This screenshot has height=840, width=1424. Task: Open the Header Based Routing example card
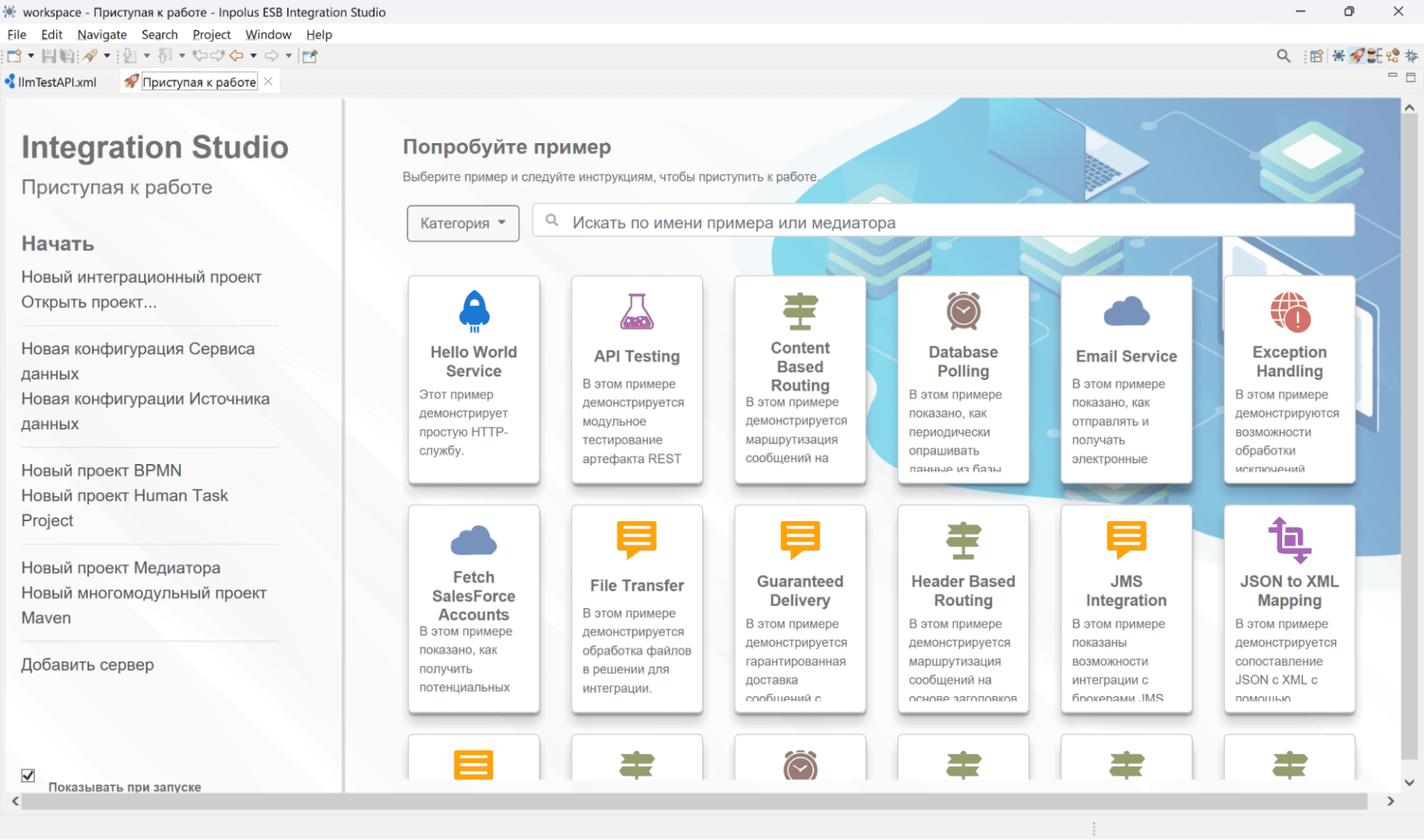[963, 609]
